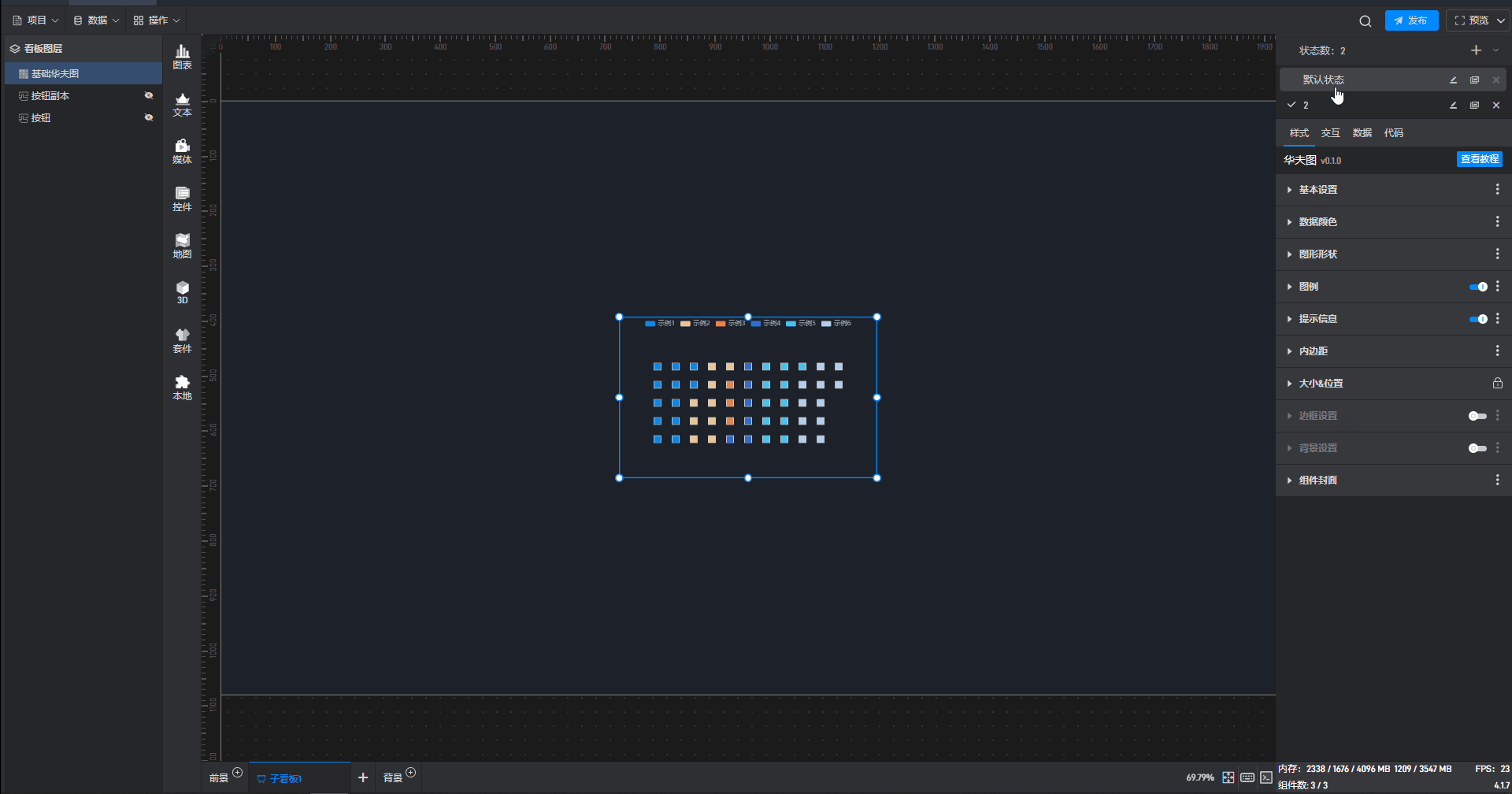This screenshot has height=794, width=1512.
Task: Select the 基础华夫图 layer
Action: tap(55, 73)
